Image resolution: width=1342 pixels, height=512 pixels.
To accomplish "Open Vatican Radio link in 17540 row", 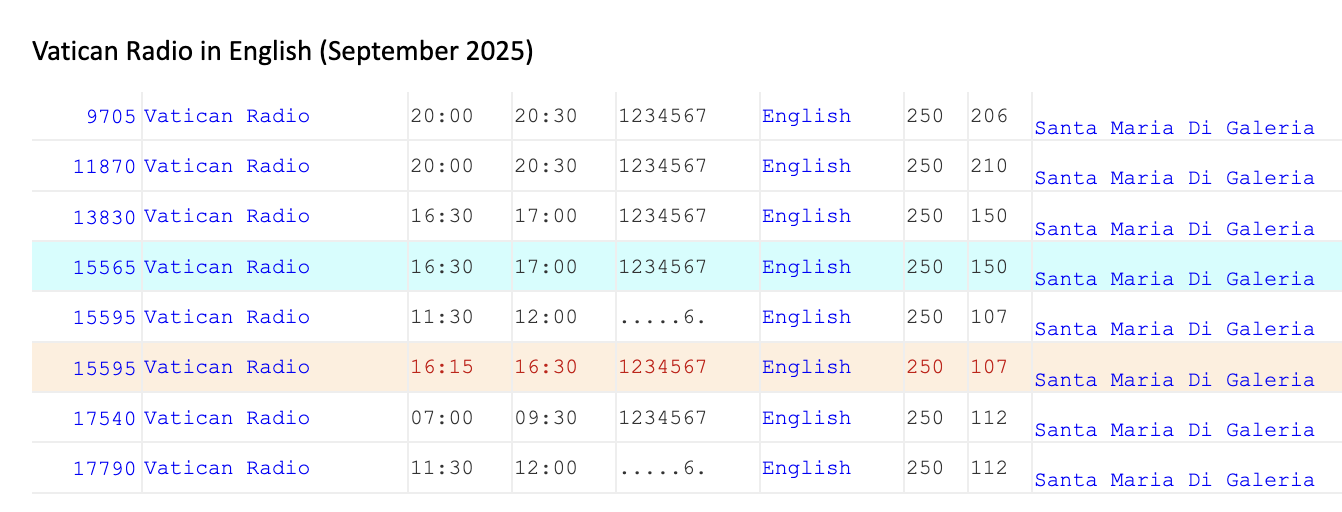I will coord(227,418).
